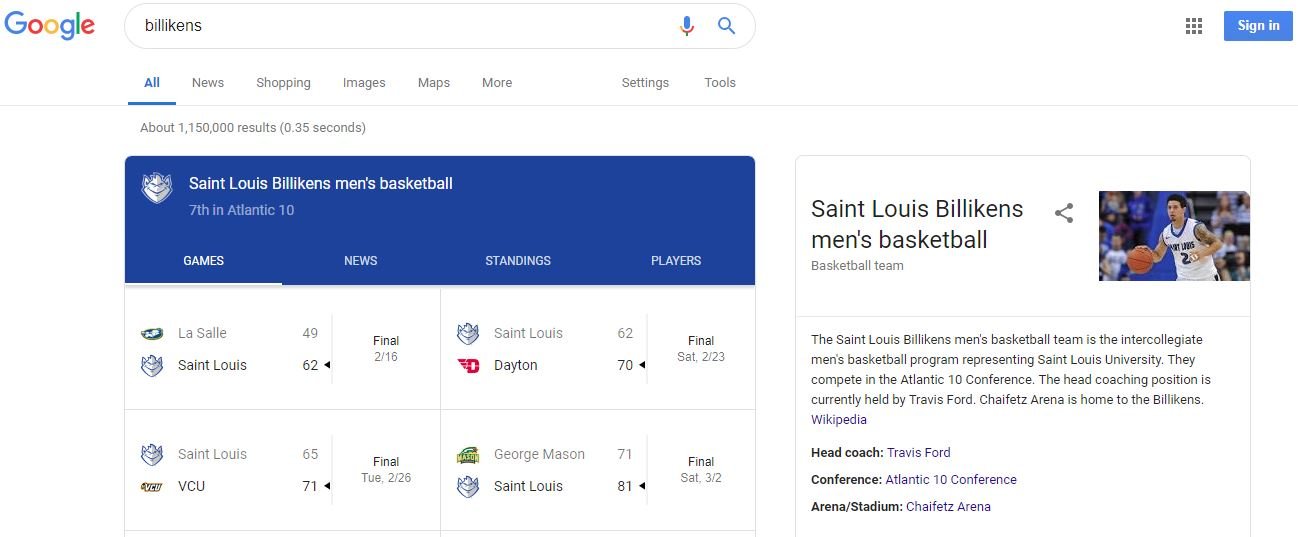Click the About 1,150,000 results text

253,128
